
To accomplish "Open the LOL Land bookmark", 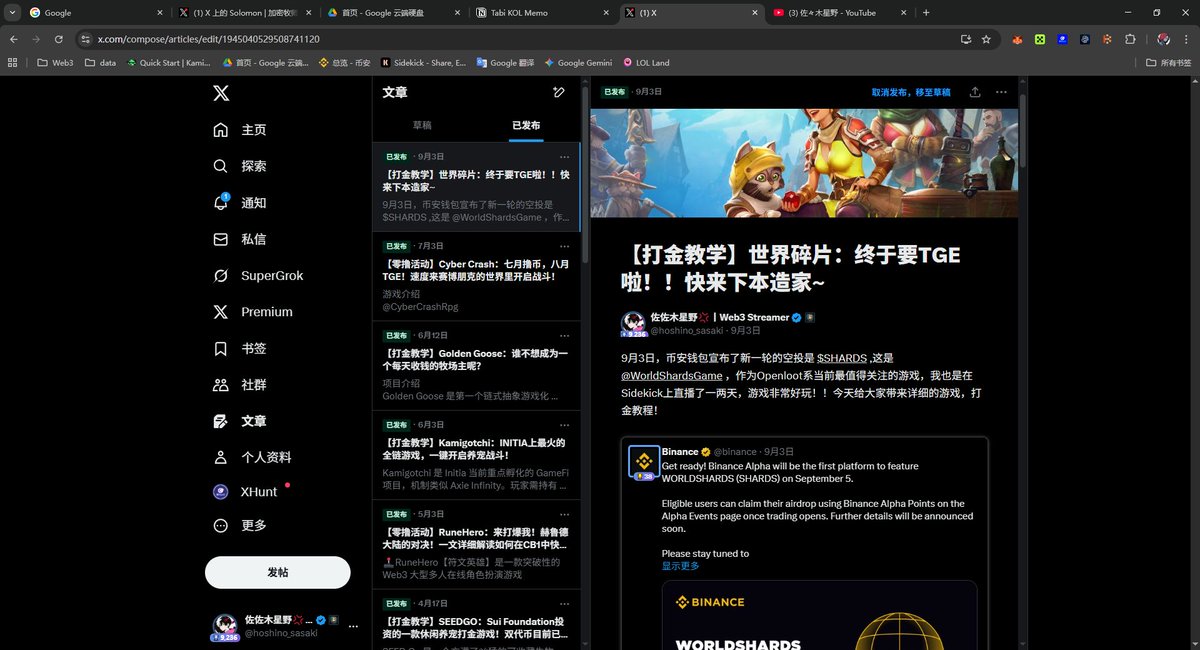I will tap(646, 62).
